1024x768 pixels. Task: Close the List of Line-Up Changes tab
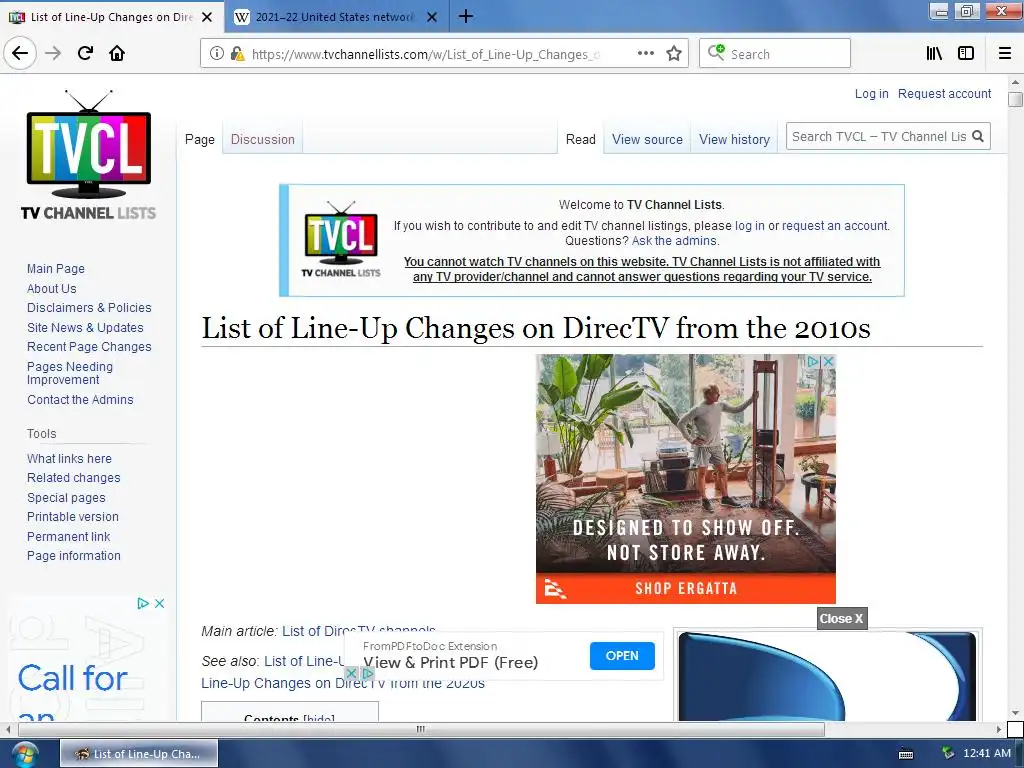coord(207,17)
